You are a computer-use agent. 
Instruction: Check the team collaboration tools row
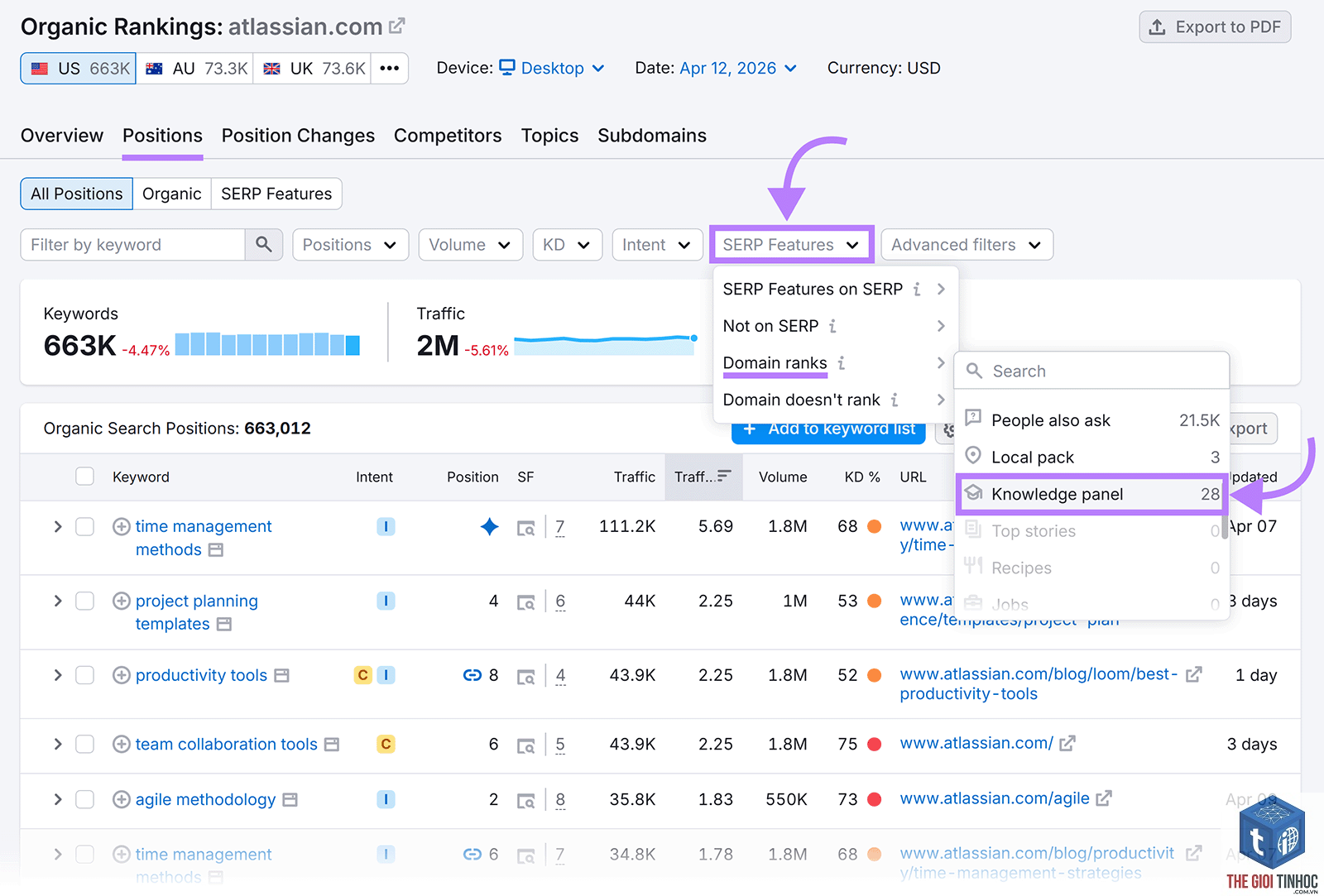(84, 744)
